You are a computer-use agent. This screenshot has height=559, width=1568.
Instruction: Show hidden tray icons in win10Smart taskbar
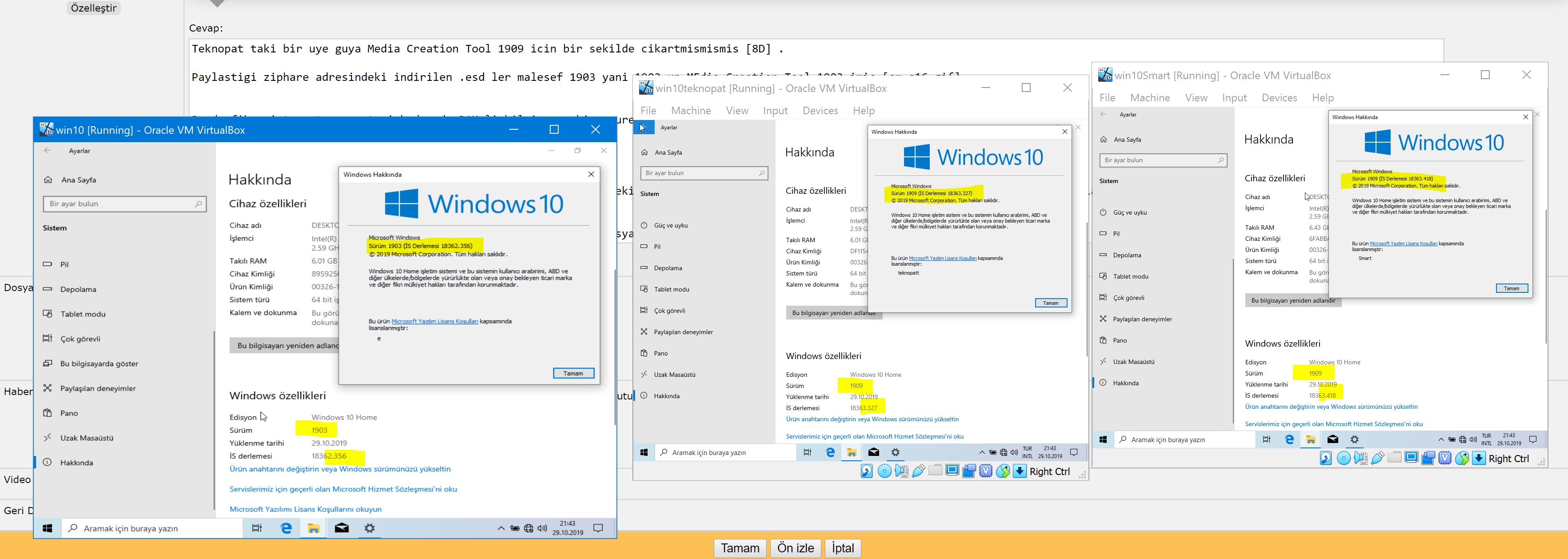(x=1441, y=439)
